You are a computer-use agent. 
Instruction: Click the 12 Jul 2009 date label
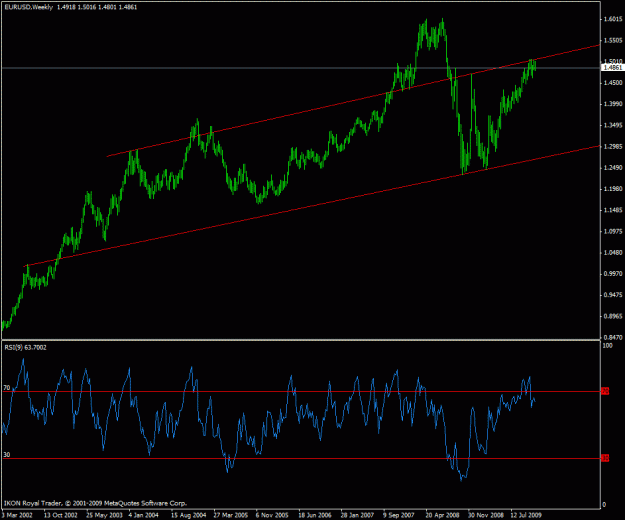pos(526,515)
